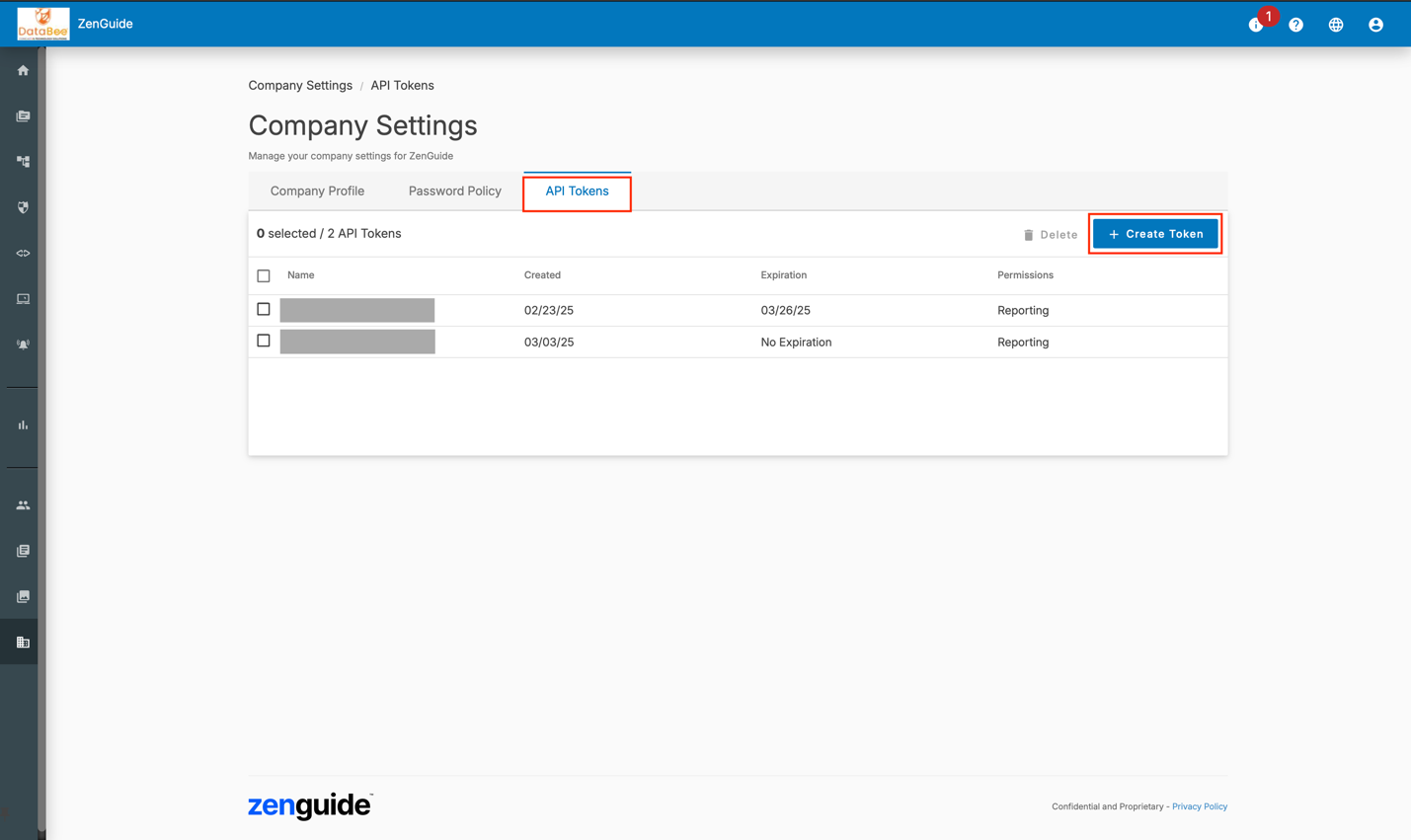Open the Privacy Policy link
This screenshot has width=1411, height=840.
[1199, 806]
